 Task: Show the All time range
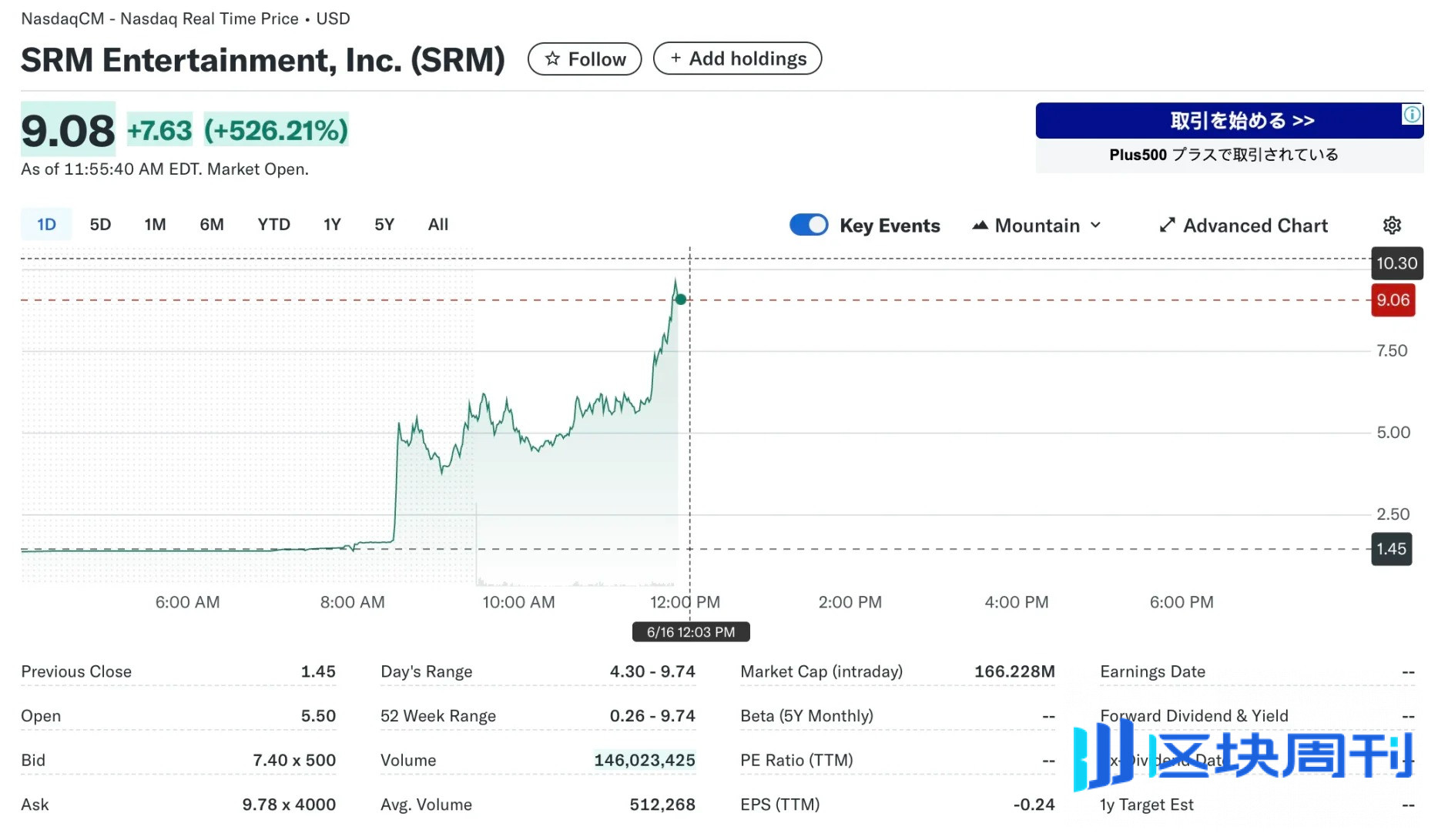point(438,224)
